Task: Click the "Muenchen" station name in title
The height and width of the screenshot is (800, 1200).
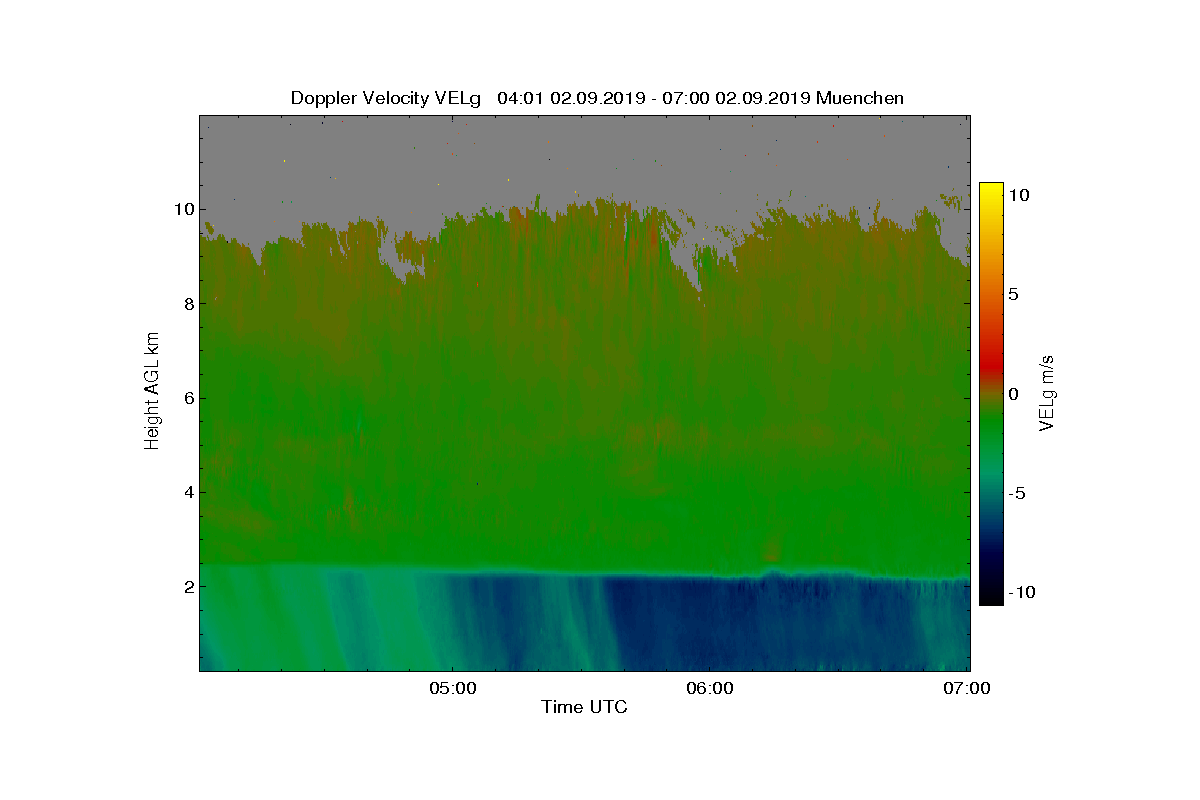Action: click(860, 98)
